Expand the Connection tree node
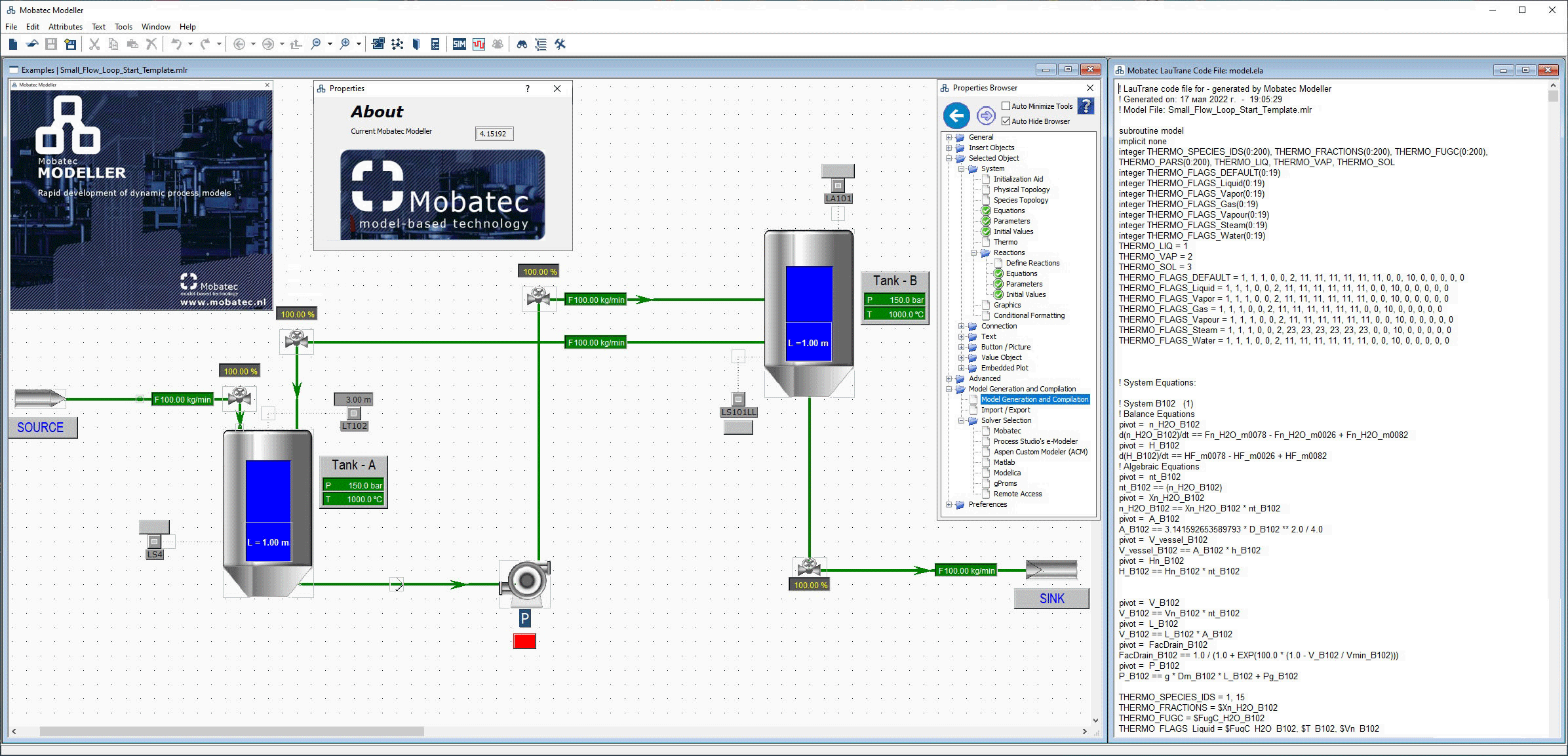This screenshot has height=756, width=1568. [962, 326]
